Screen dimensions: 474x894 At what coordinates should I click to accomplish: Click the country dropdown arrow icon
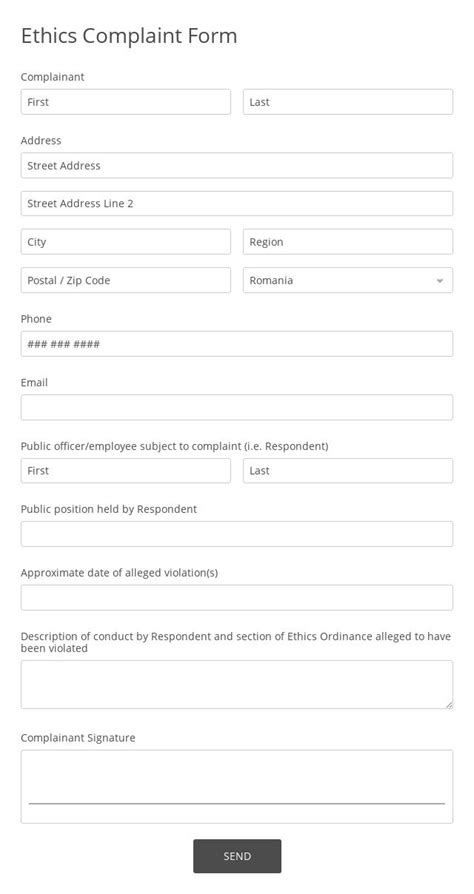[x=440, y=281]
